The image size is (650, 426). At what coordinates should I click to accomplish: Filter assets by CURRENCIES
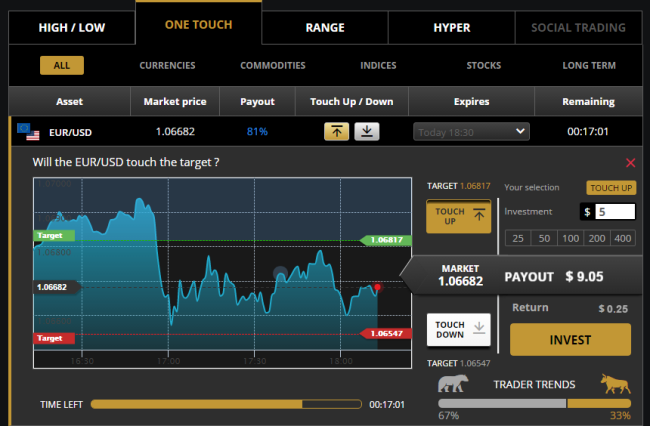coord(167,66)
